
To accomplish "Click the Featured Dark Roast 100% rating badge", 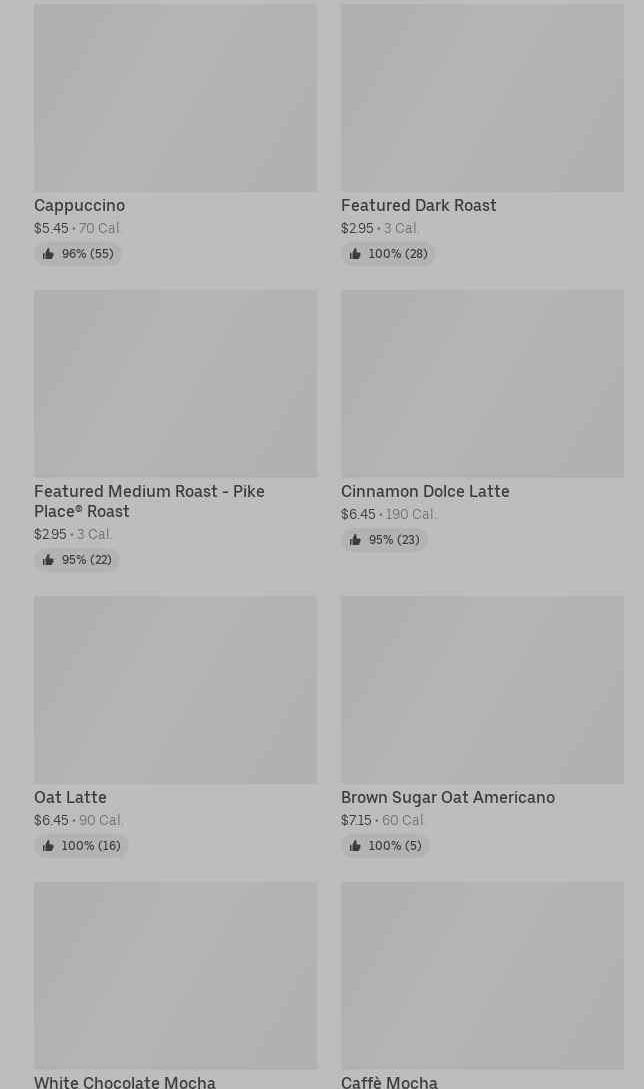I will pos(388,254).
